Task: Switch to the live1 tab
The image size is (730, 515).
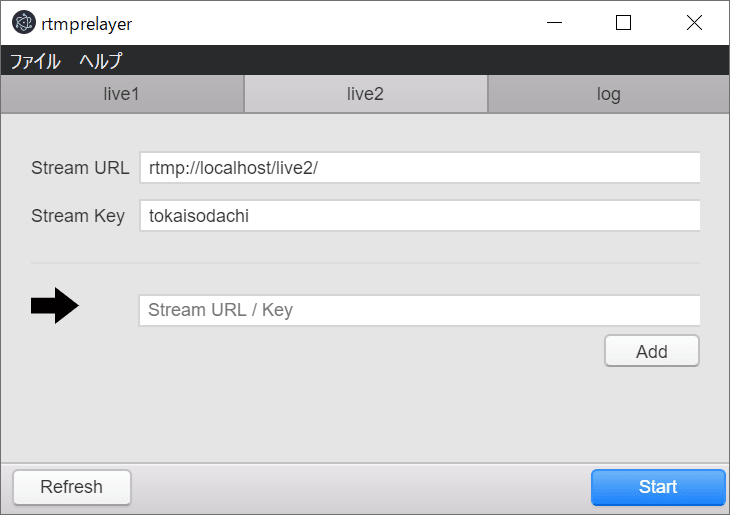Action: [x=122, y=94]
